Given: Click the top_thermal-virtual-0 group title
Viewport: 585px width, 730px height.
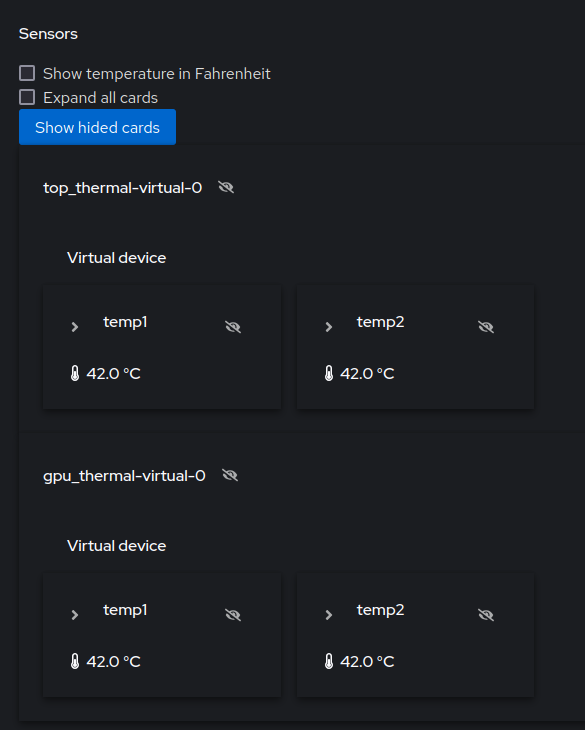Looking at the screenshot, I should click(123, 188).
